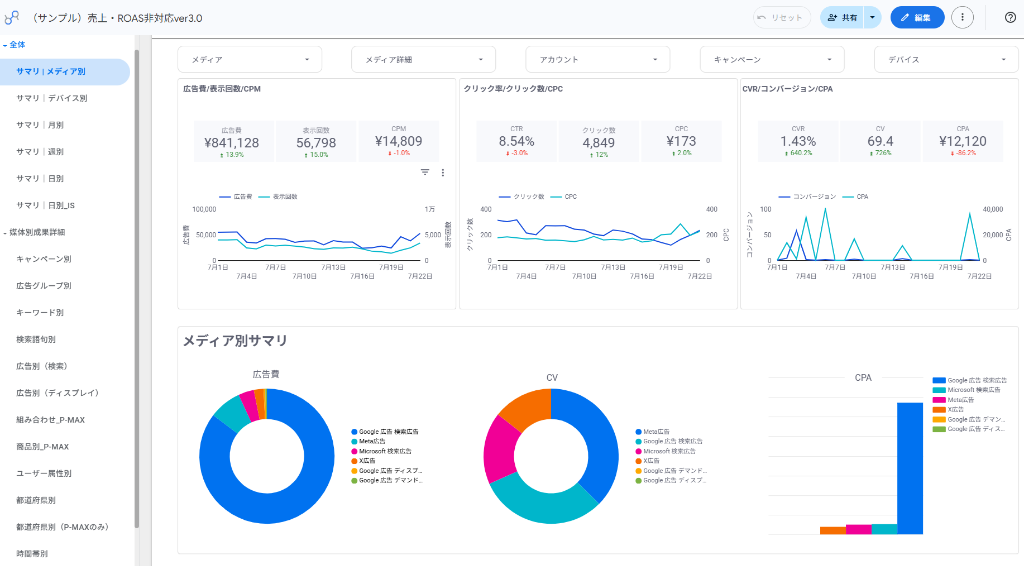Click the 編集 edit button
Screen dimensions: 1024x566
click(917, 18)
